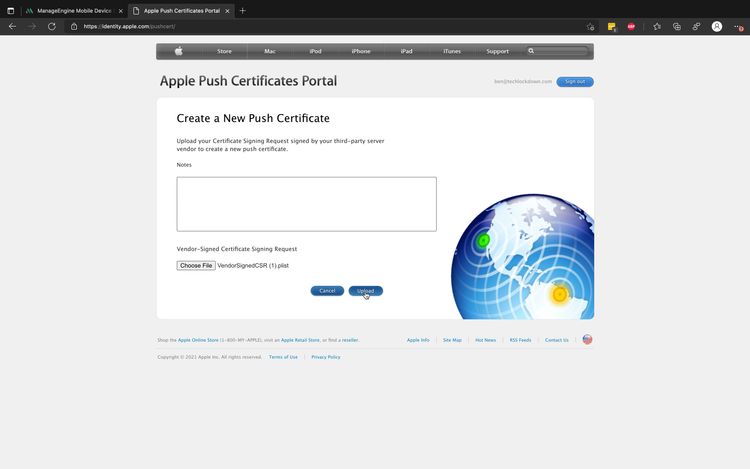Open the Store menu item
The height and width of the screenshot is (469, 750).
(x=224, y=51)
